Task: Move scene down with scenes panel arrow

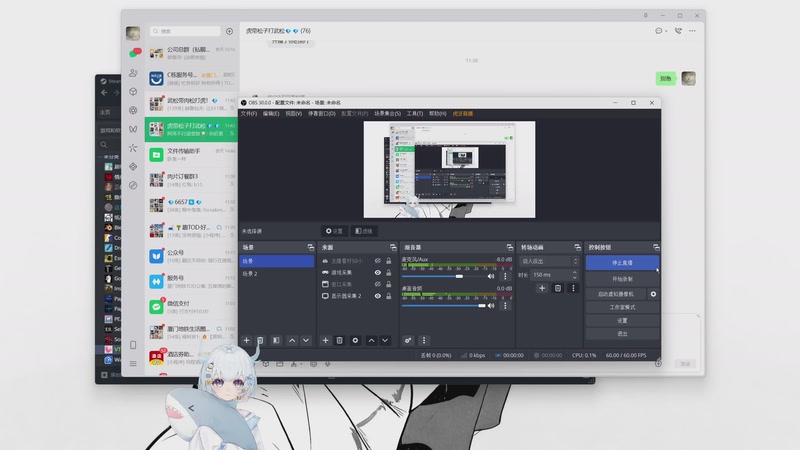Action: click(306, 340)
